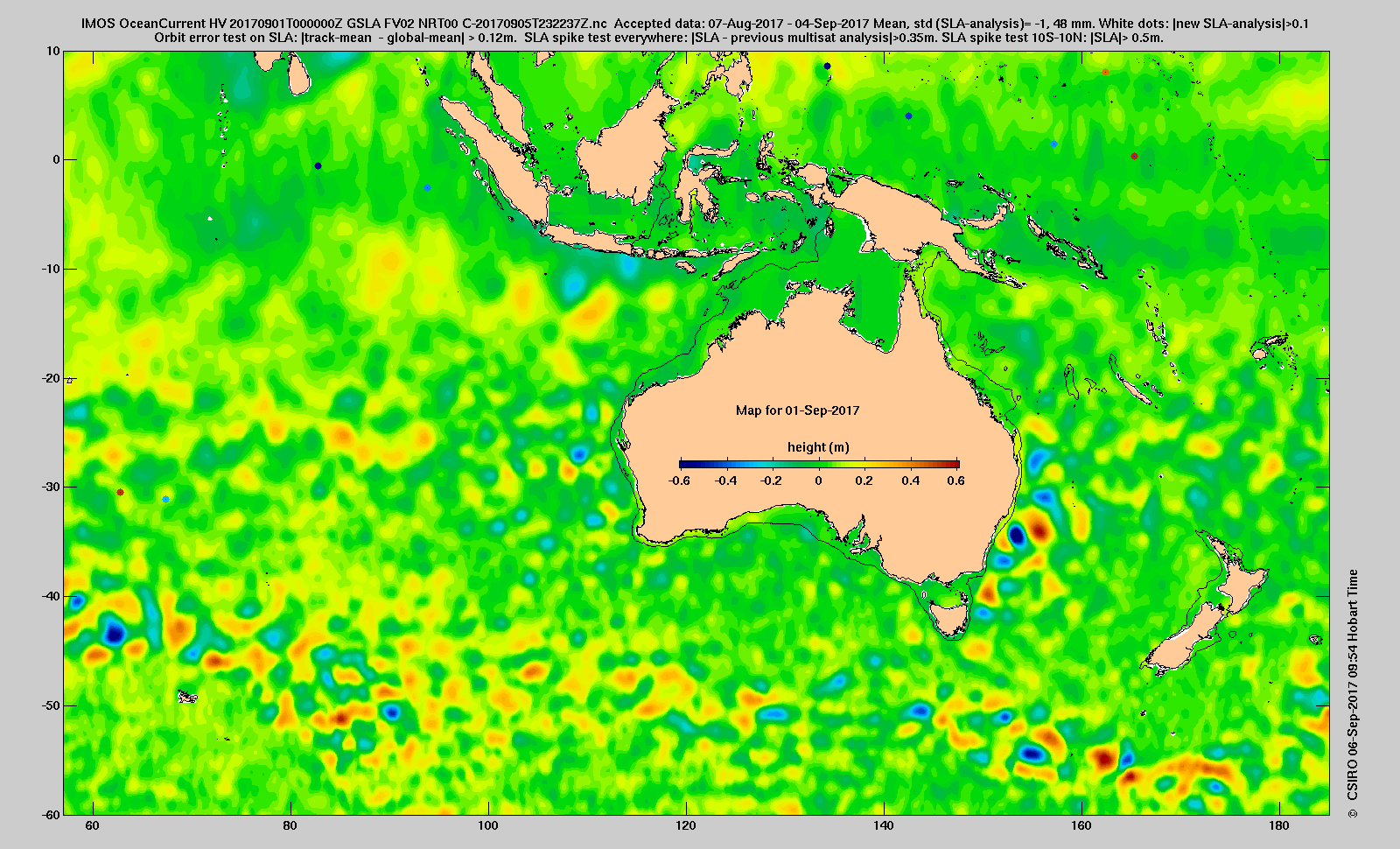This screenshot has width=1400, height=849.
Task: Click the -0.4 colorbar tick label
Action: (725, 481)
